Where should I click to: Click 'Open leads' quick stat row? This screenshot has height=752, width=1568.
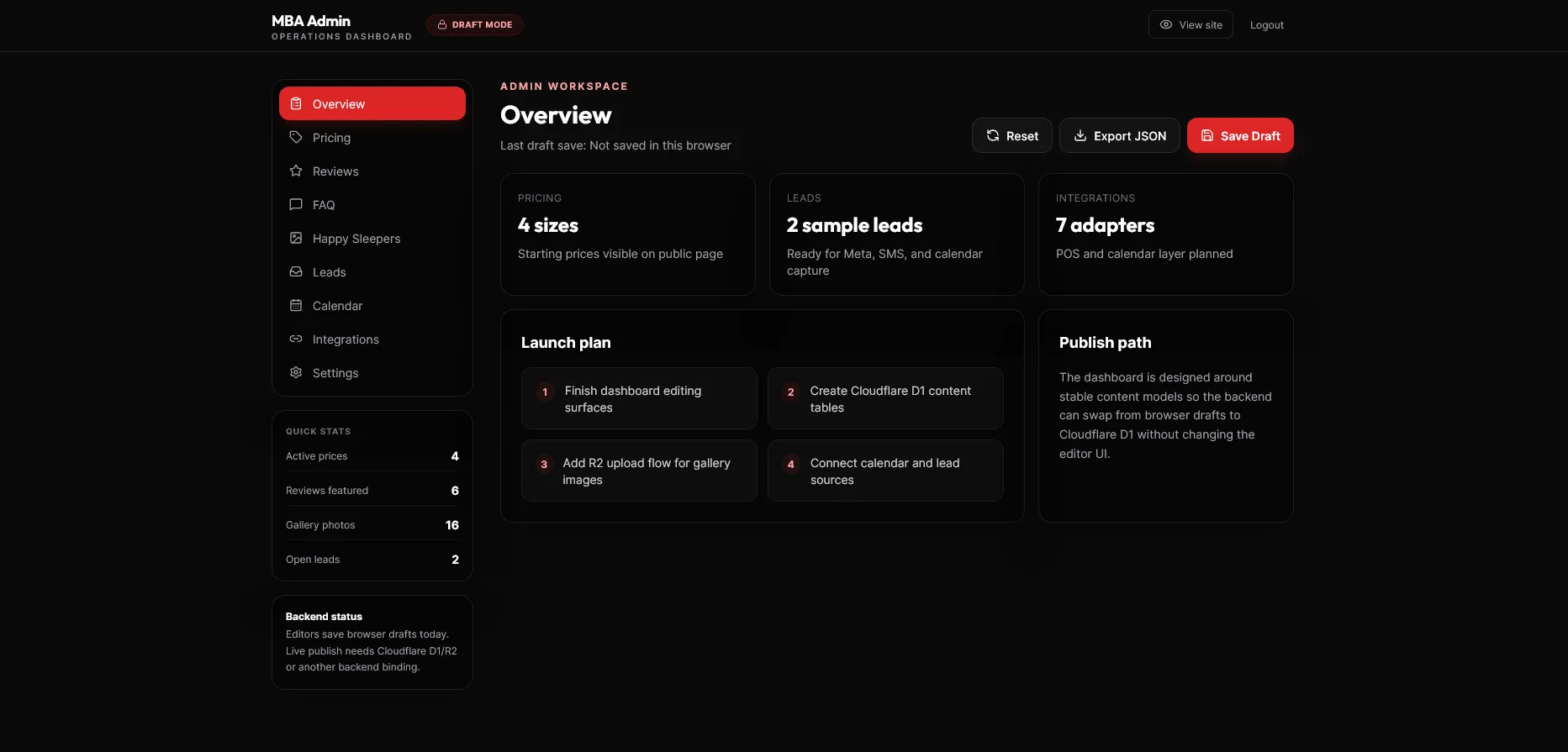click(372, 560)
